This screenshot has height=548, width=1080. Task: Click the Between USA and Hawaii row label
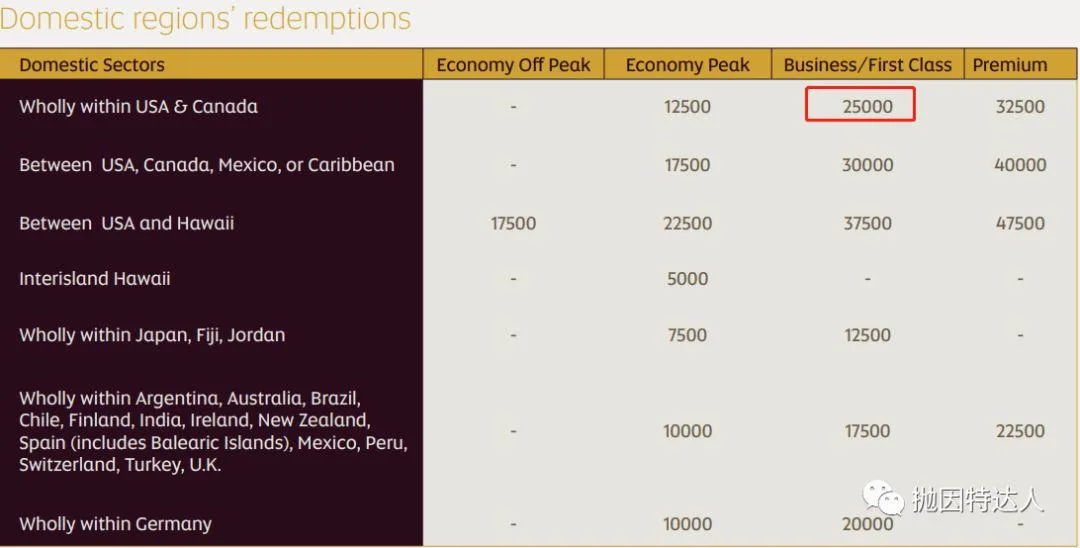(126, 223)
